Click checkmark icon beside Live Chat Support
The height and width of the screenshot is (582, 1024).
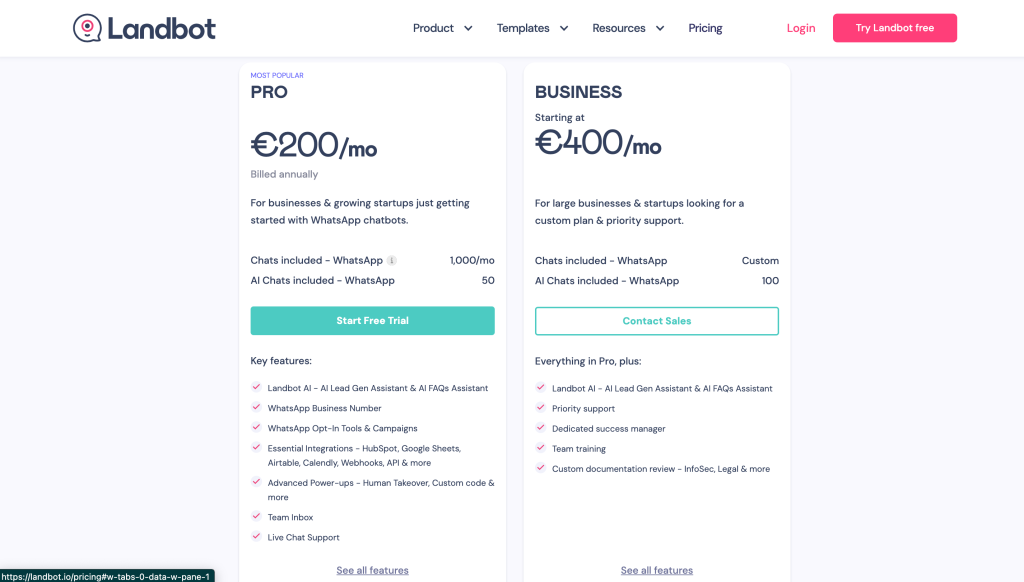coord(257,537)
